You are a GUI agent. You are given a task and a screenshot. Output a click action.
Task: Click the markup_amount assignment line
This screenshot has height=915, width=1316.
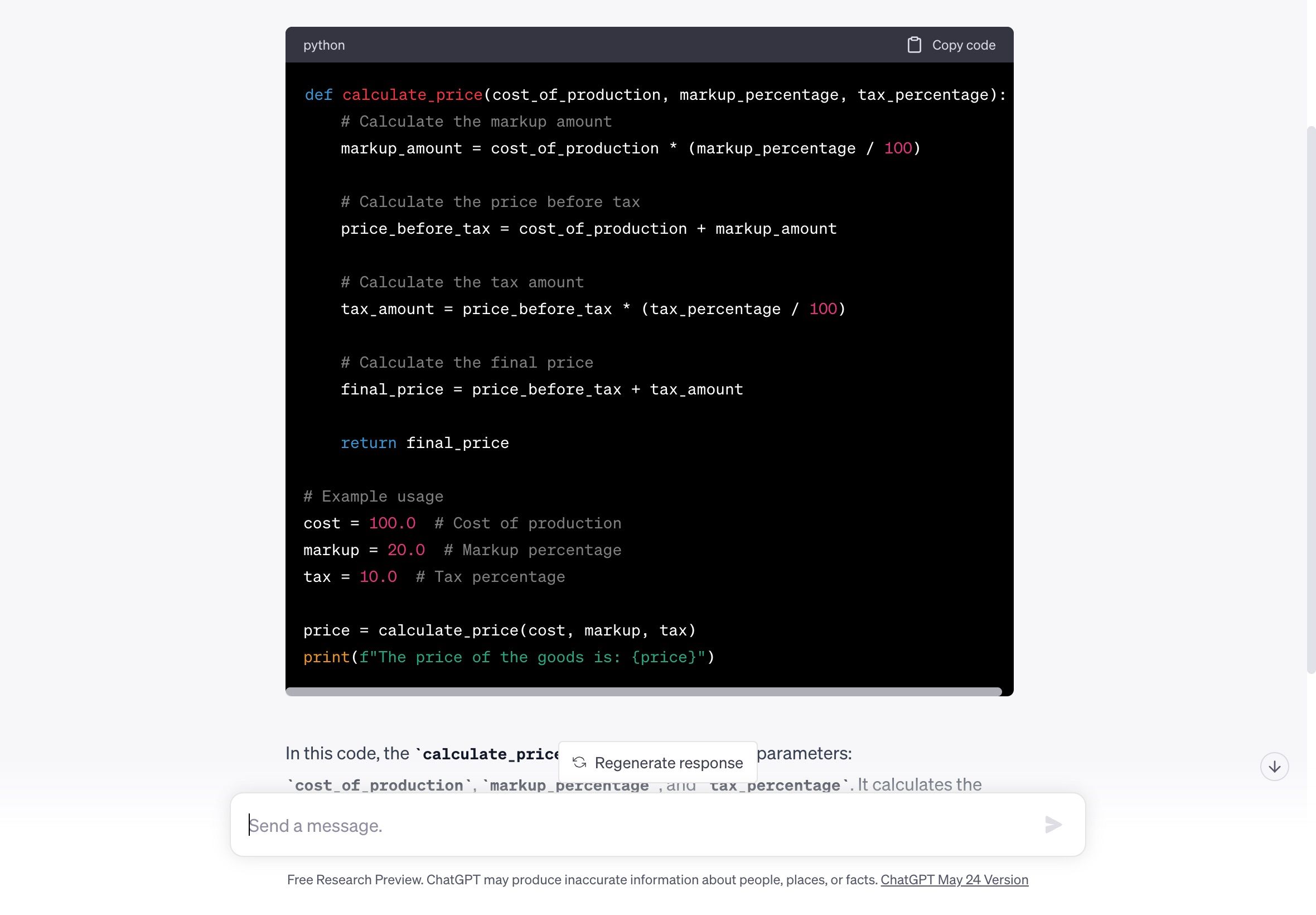[630, 148]
